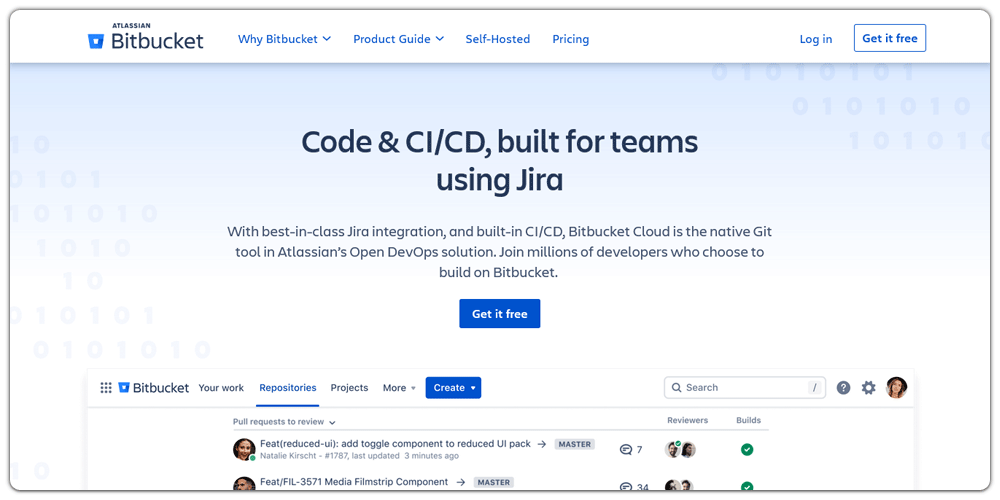Click the Reviewers column header
Screen dimensions: 1000x500
688,420
